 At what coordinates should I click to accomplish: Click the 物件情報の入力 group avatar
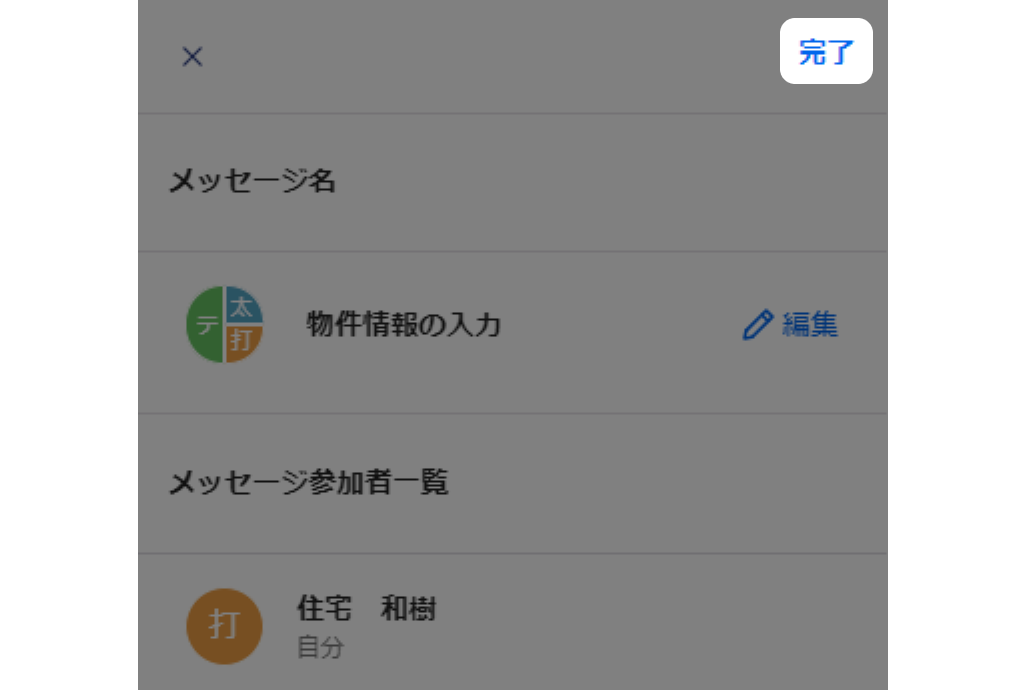tap(225, 325)
